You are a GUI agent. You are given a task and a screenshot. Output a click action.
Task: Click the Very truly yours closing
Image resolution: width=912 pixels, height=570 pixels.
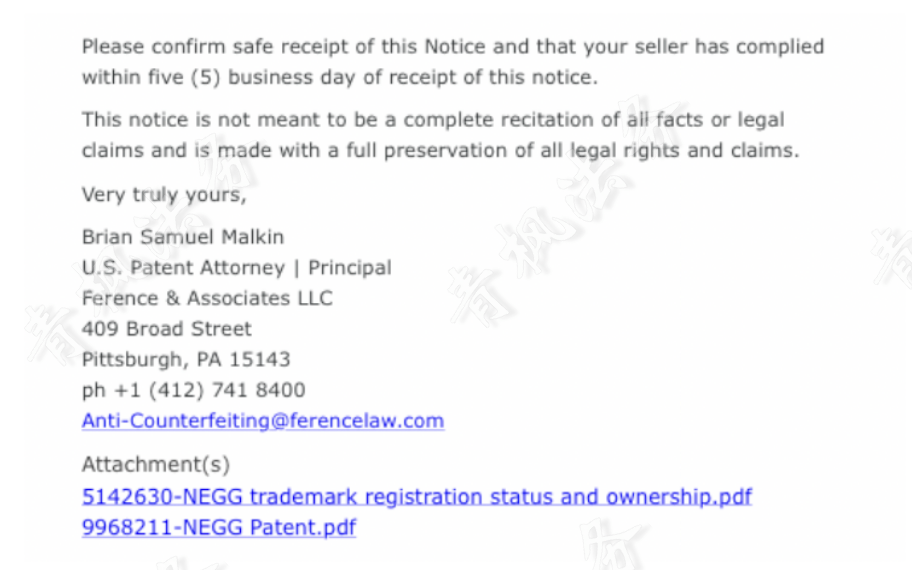(x=163, y=194)
